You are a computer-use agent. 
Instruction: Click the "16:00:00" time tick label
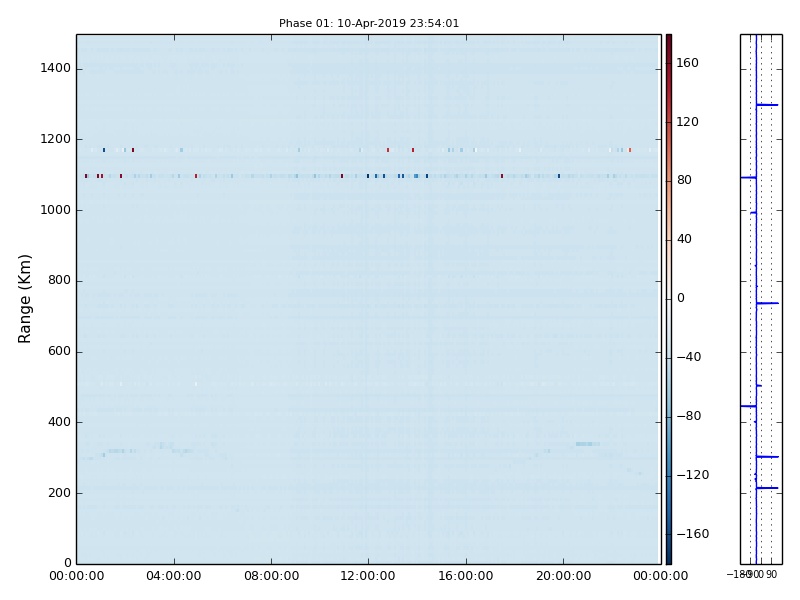pos(466,576)
